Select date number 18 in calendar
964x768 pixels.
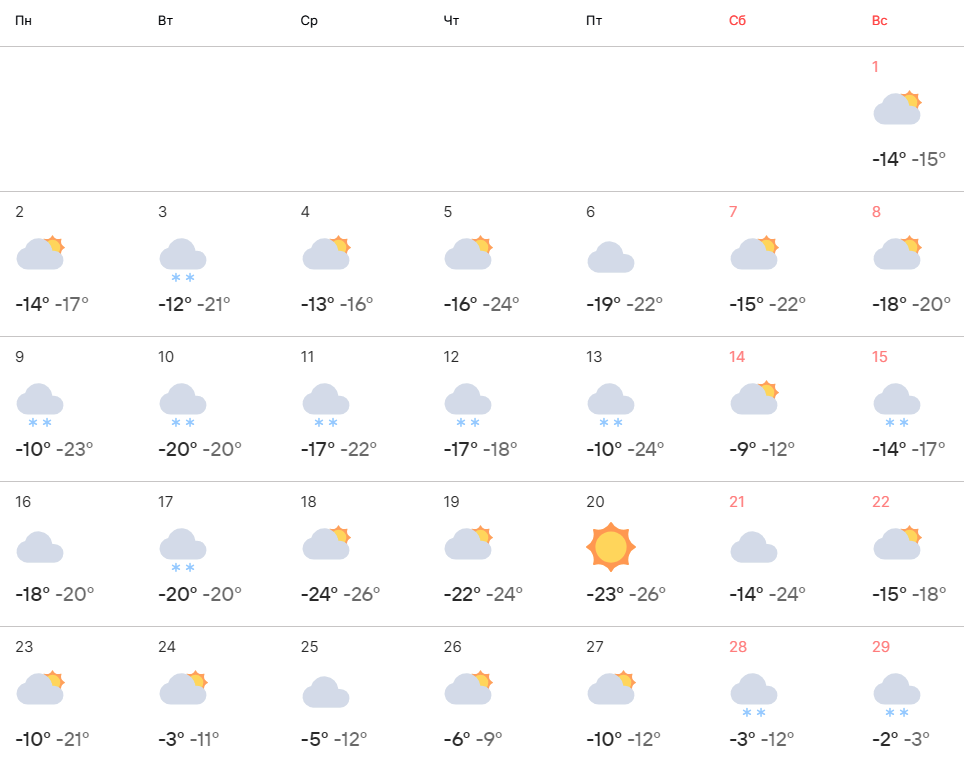308,502
